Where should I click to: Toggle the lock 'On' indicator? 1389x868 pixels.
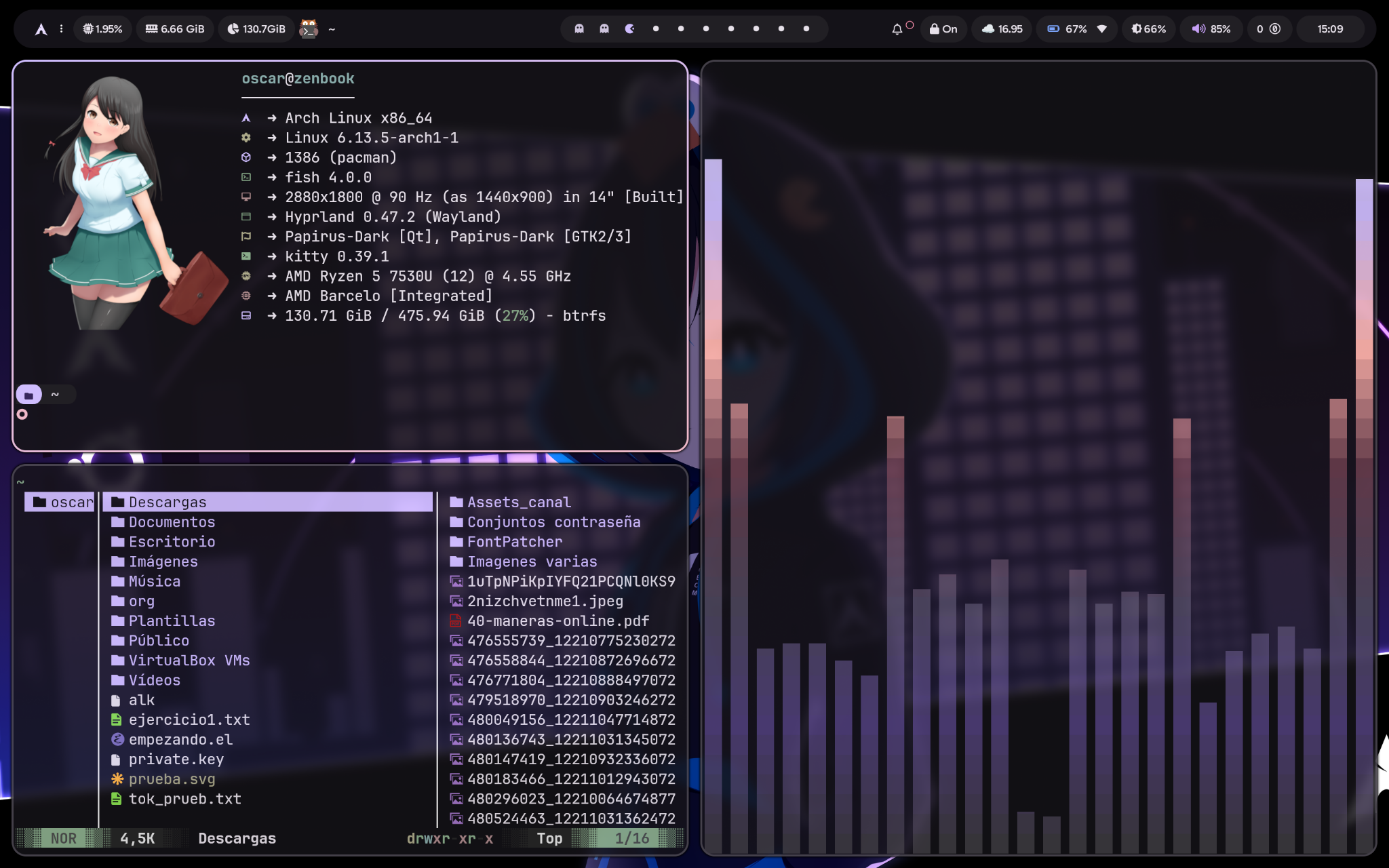click(943, 29)
